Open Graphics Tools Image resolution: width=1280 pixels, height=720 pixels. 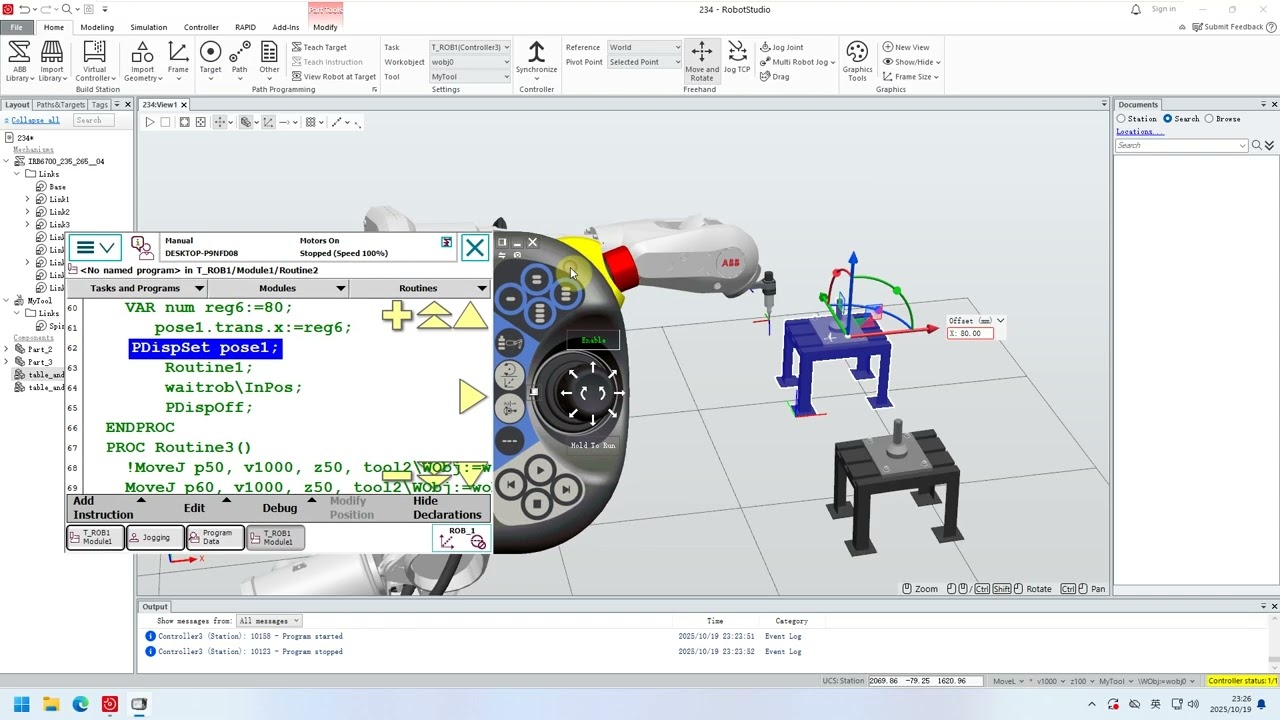click(857, 62)
